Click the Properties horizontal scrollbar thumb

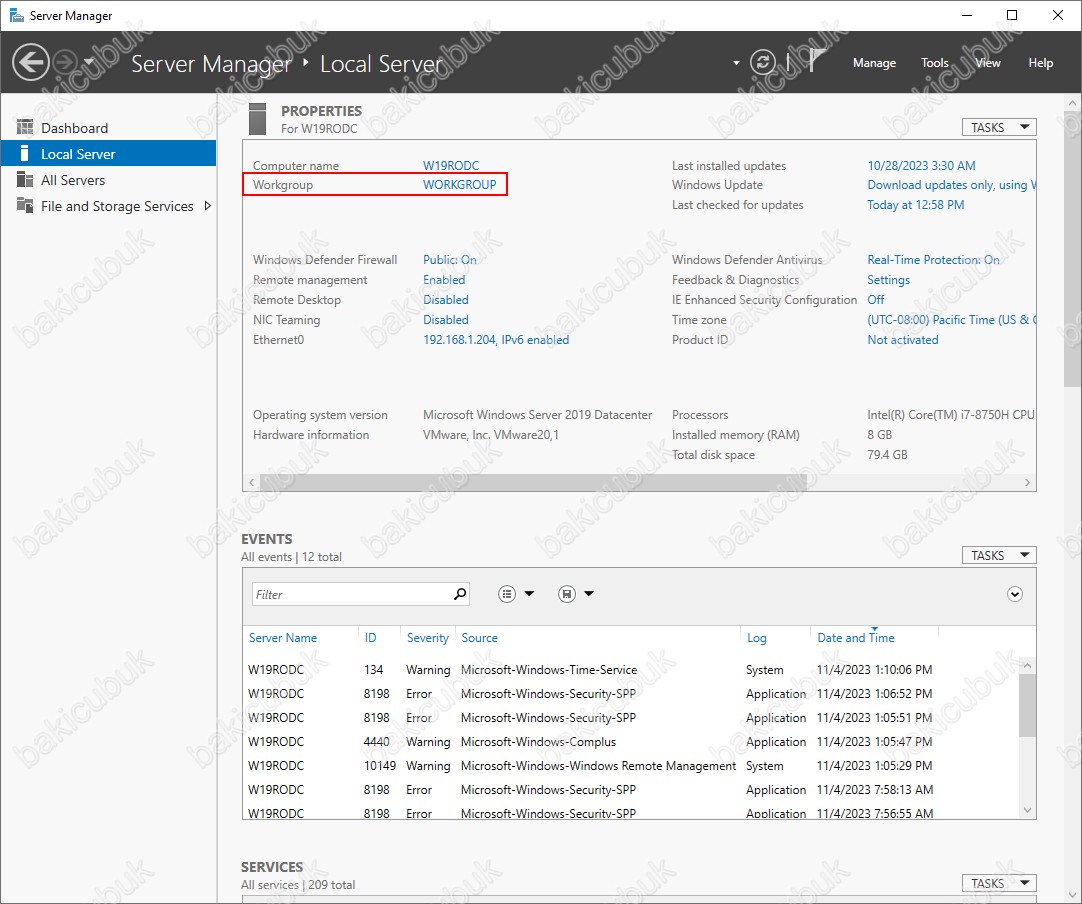coord(532,482)
